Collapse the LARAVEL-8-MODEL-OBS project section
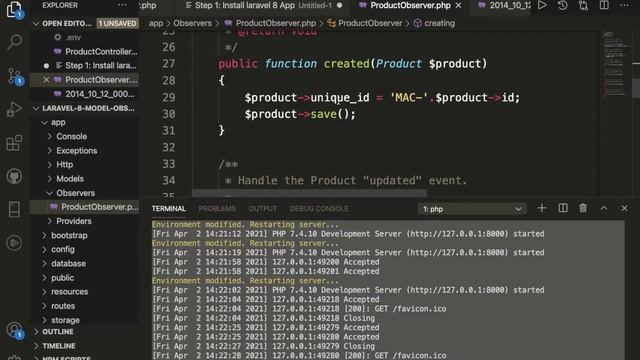Screen dimensions: 640x360 pyautogui.click(x=36, y=108)
